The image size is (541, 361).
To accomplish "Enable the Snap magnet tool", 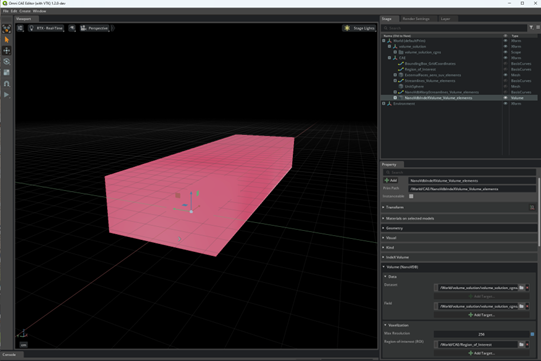I will pos(7,84).
